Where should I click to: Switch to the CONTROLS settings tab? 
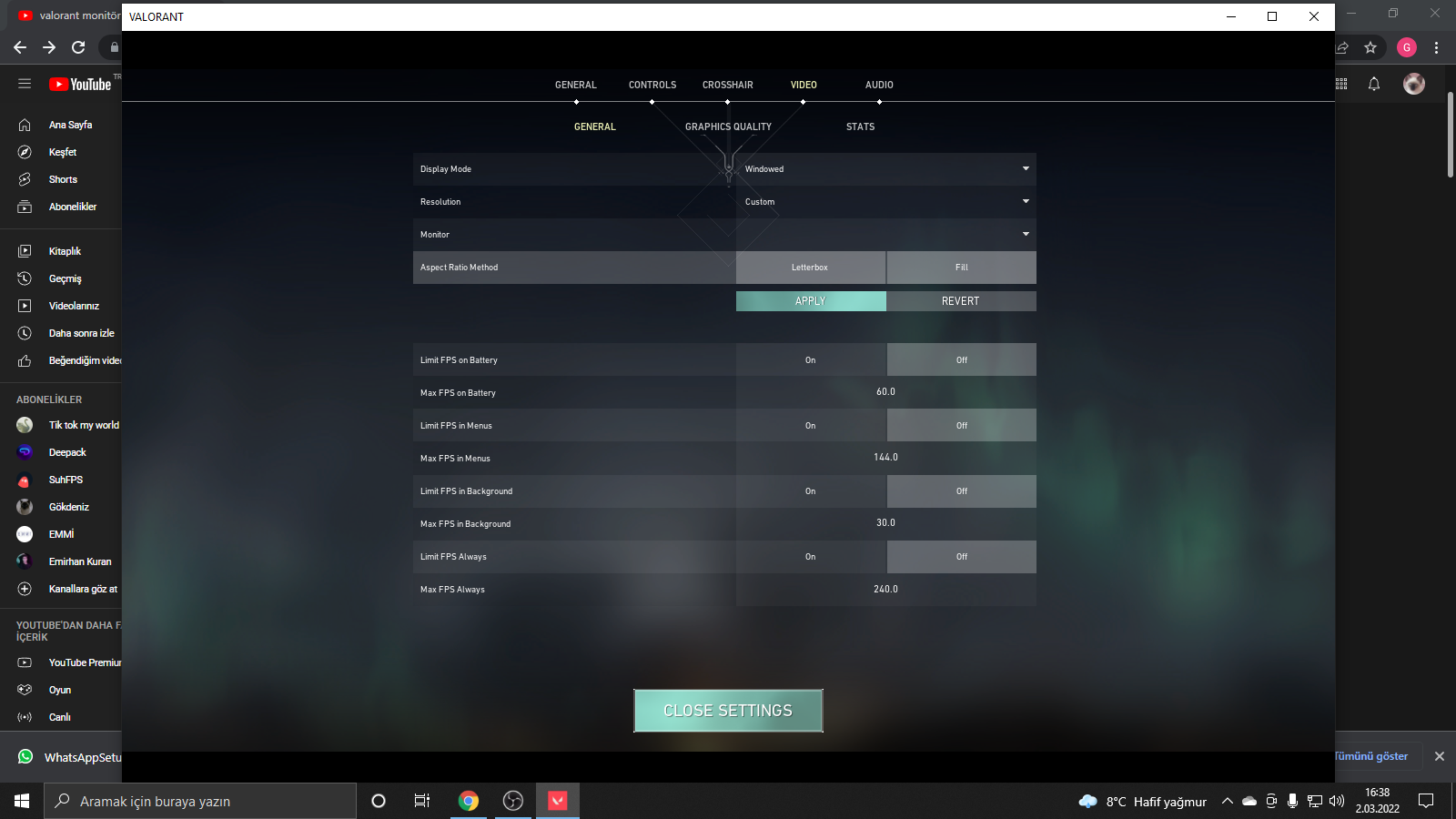pyautogui.click(x=652, y=85)
